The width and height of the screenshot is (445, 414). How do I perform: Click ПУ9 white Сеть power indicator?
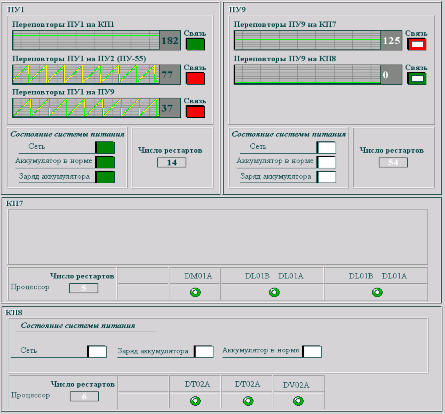tap(326, 148)
